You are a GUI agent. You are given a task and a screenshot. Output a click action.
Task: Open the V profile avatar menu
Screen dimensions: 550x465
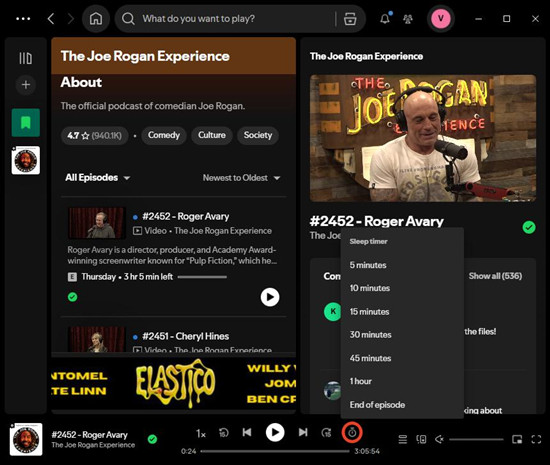(x=441, y=18)
